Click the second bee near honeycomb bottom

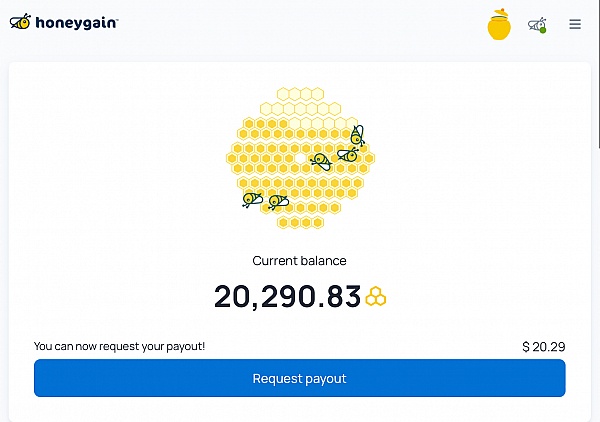[278, 202]
